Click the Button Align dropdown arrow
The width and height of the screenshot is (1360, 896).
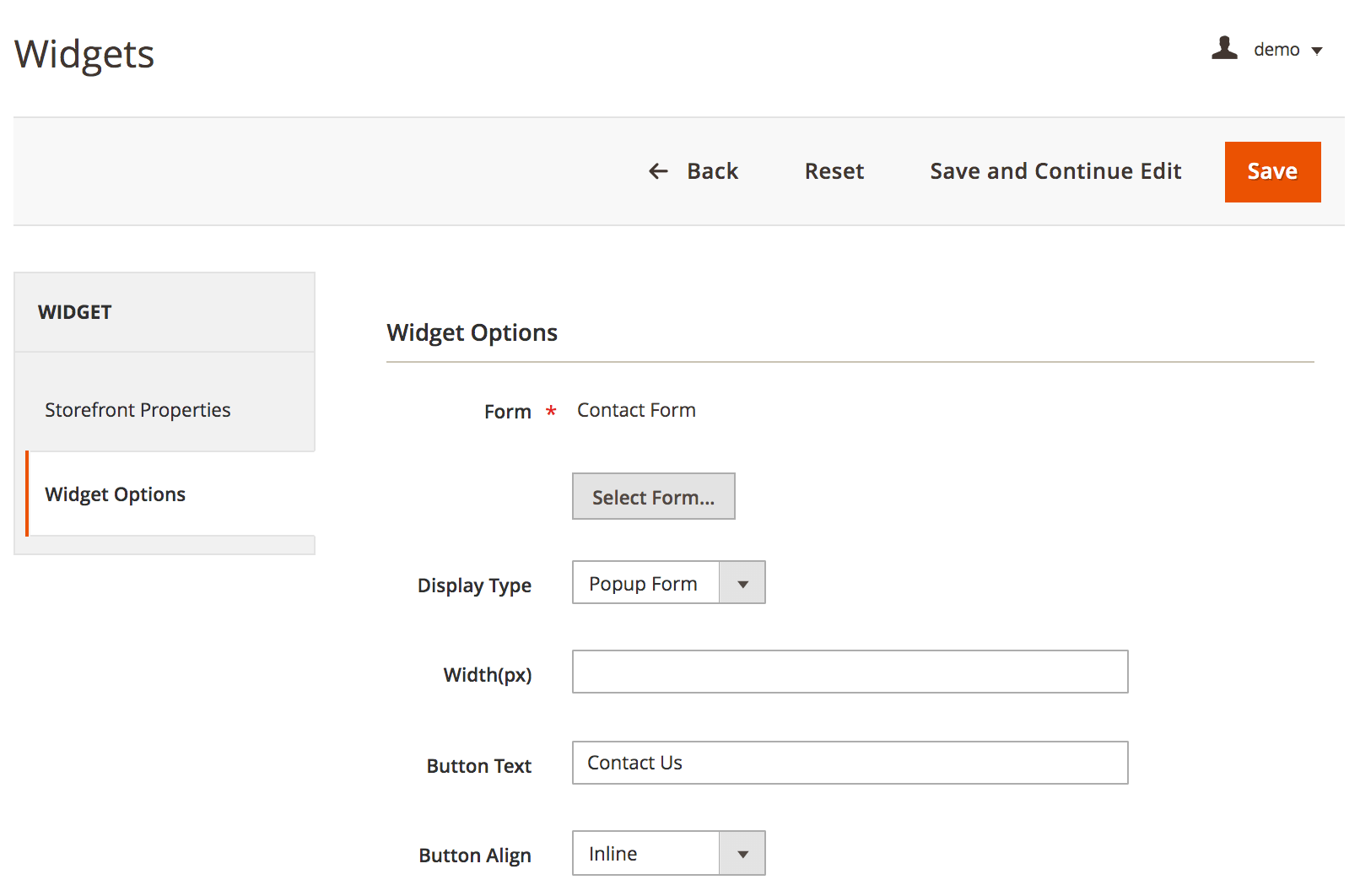point(742,853)
